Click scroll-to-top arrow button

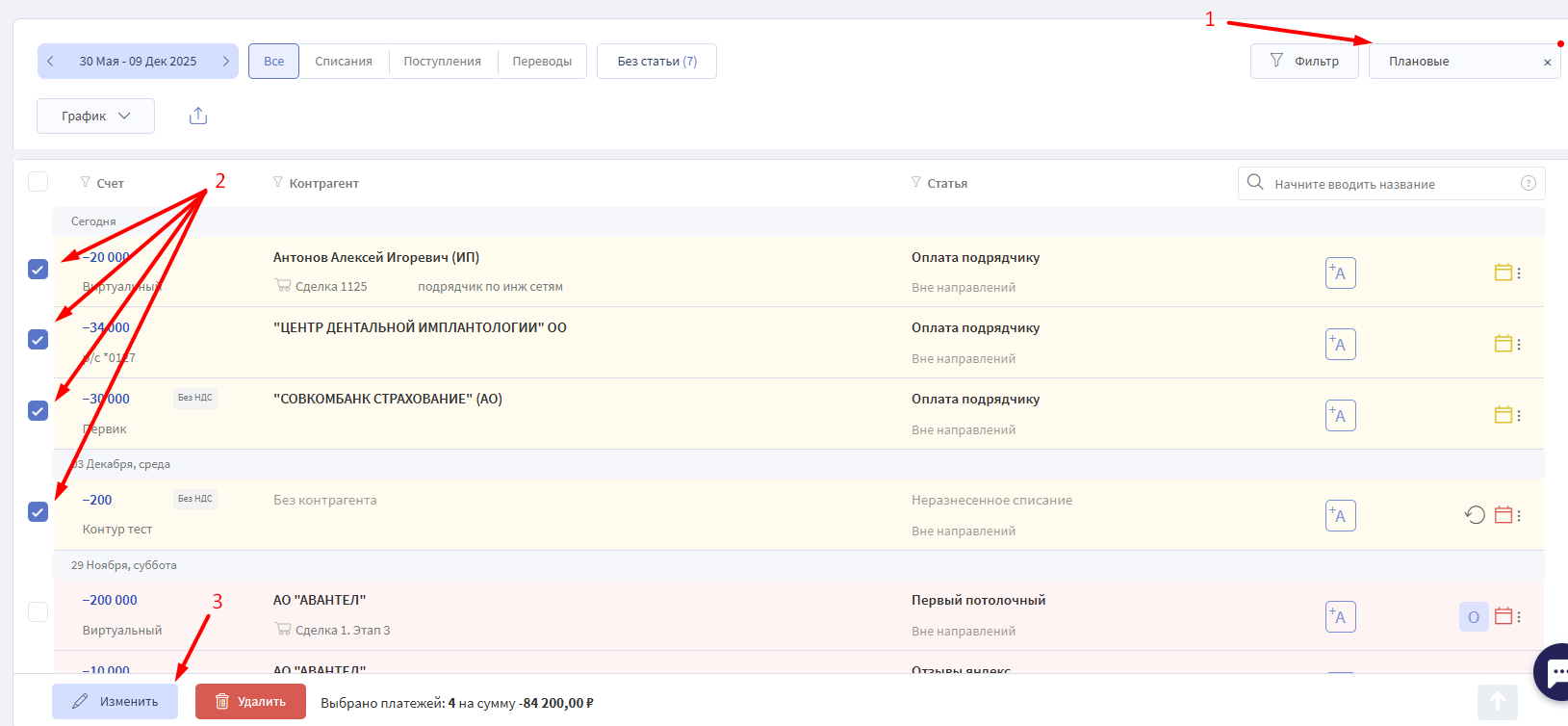coord(1497,702)
